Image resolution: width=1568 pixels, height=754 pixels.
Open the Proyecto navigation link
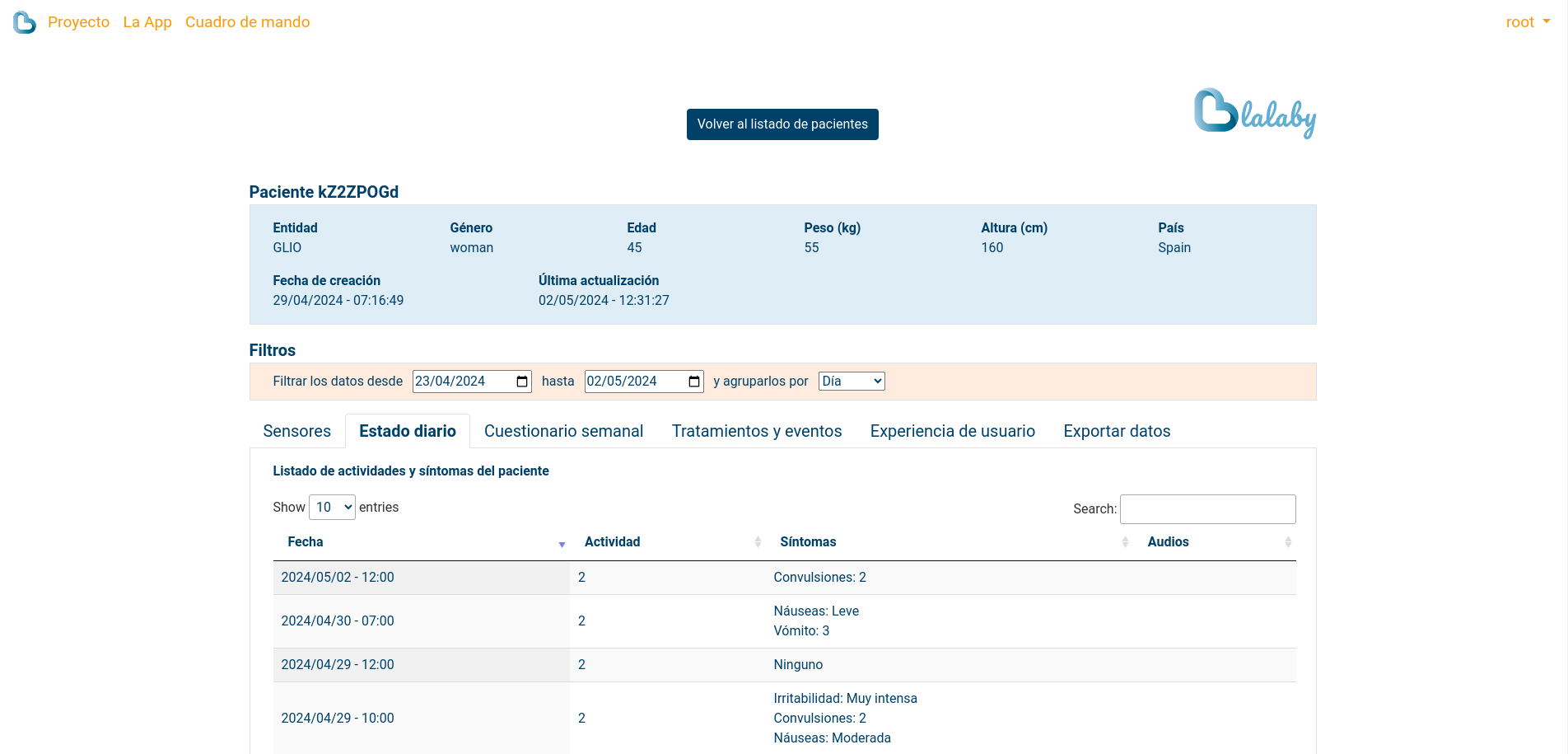(78, 22)
